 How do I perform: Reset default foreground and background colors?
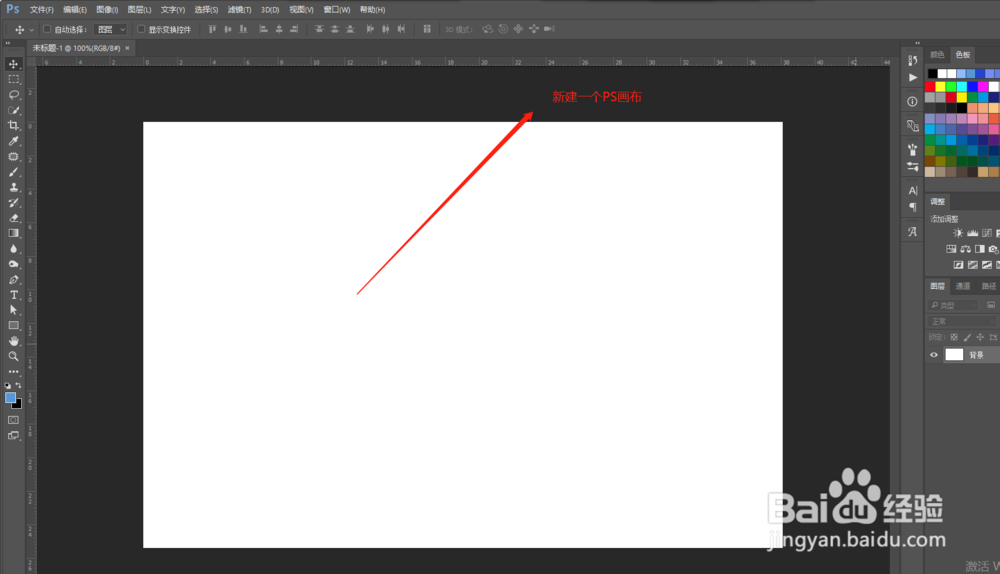[x=8, y=386]
